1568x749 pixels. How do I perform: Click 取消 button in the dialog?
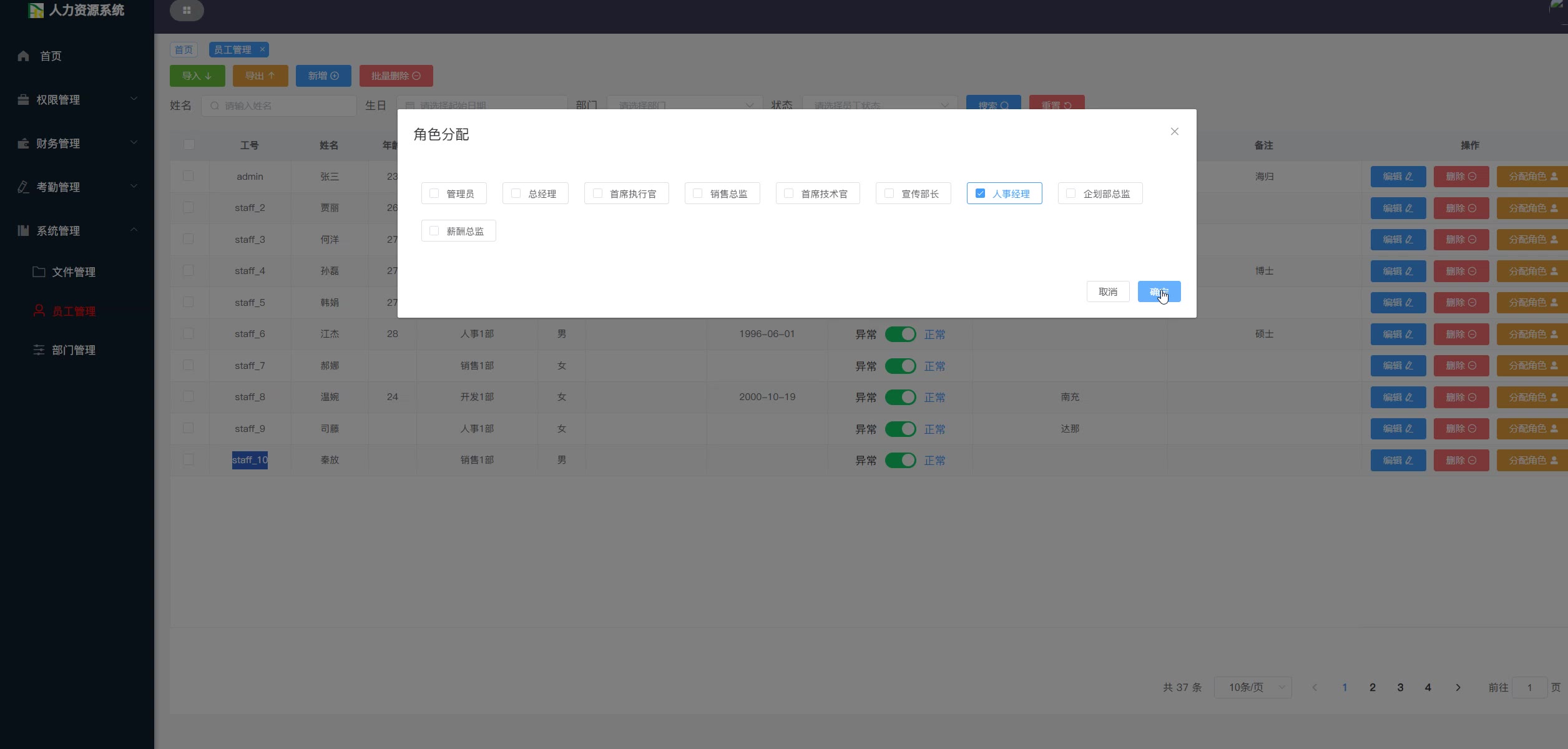coord(1107,291)
